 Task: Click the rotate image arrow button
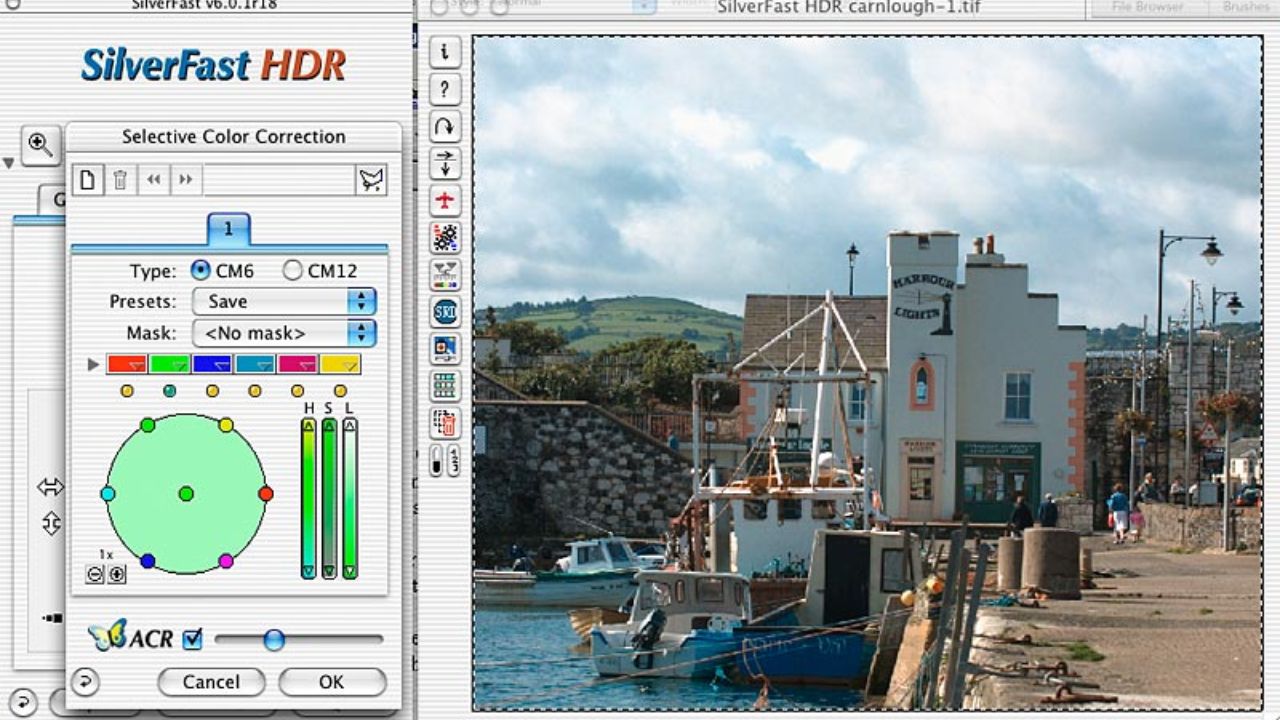click(x=445, y=126)
